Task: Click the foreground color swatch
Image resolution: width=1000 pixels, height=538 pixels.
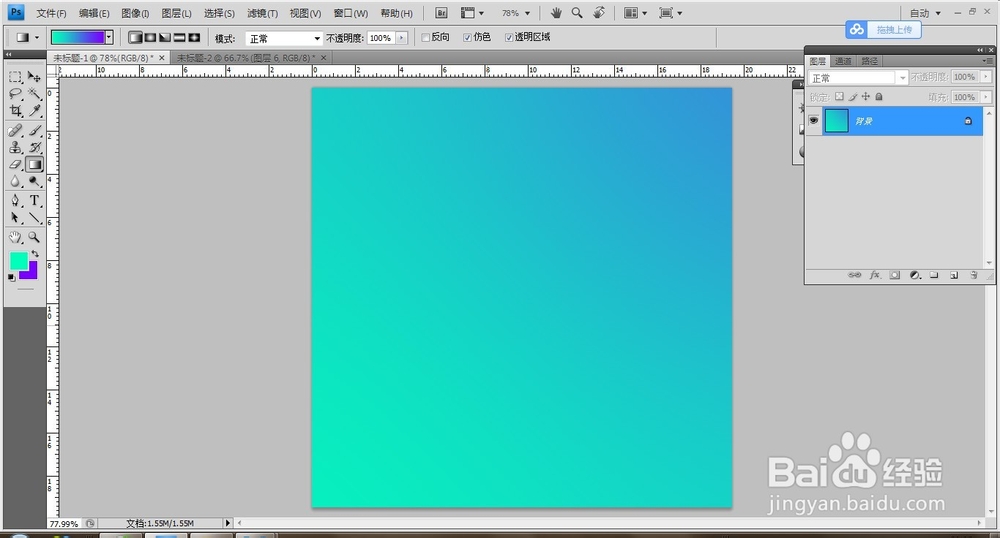Action: 18,261
